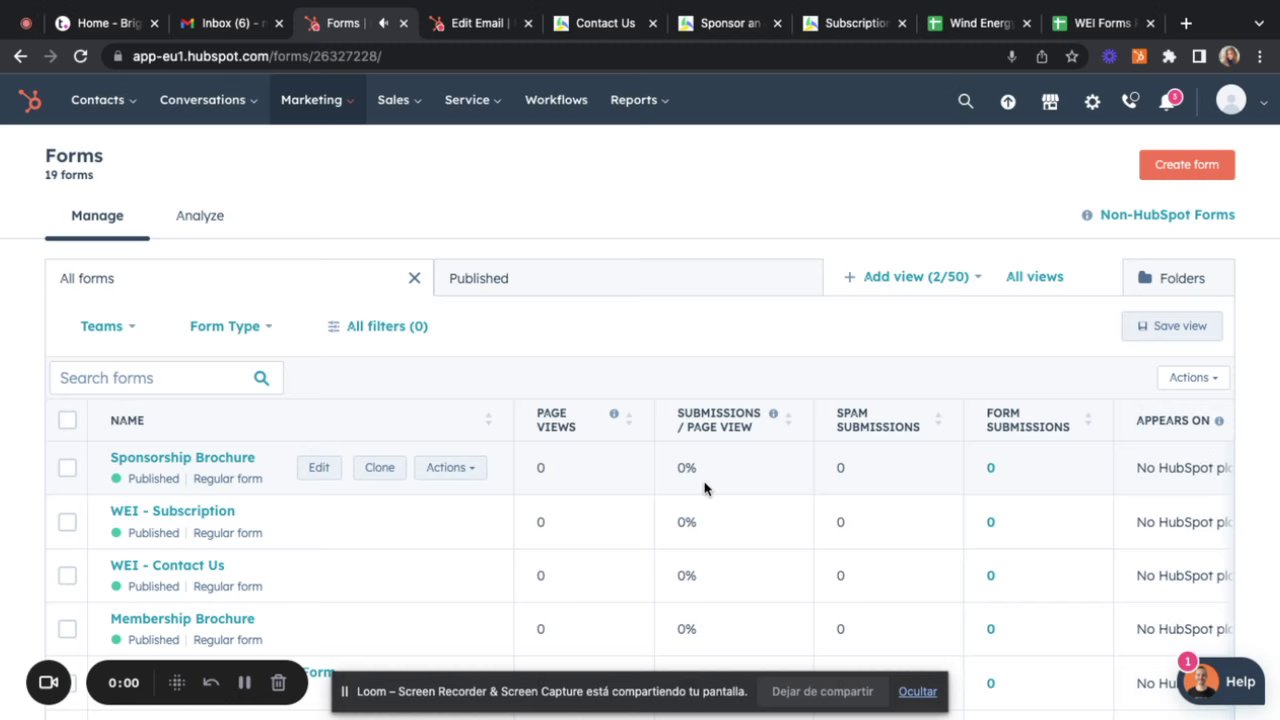Check the Sponsorship Brochure row checkbox
The width and height of the screenshot is (1280, 720).
pos(67,468)
